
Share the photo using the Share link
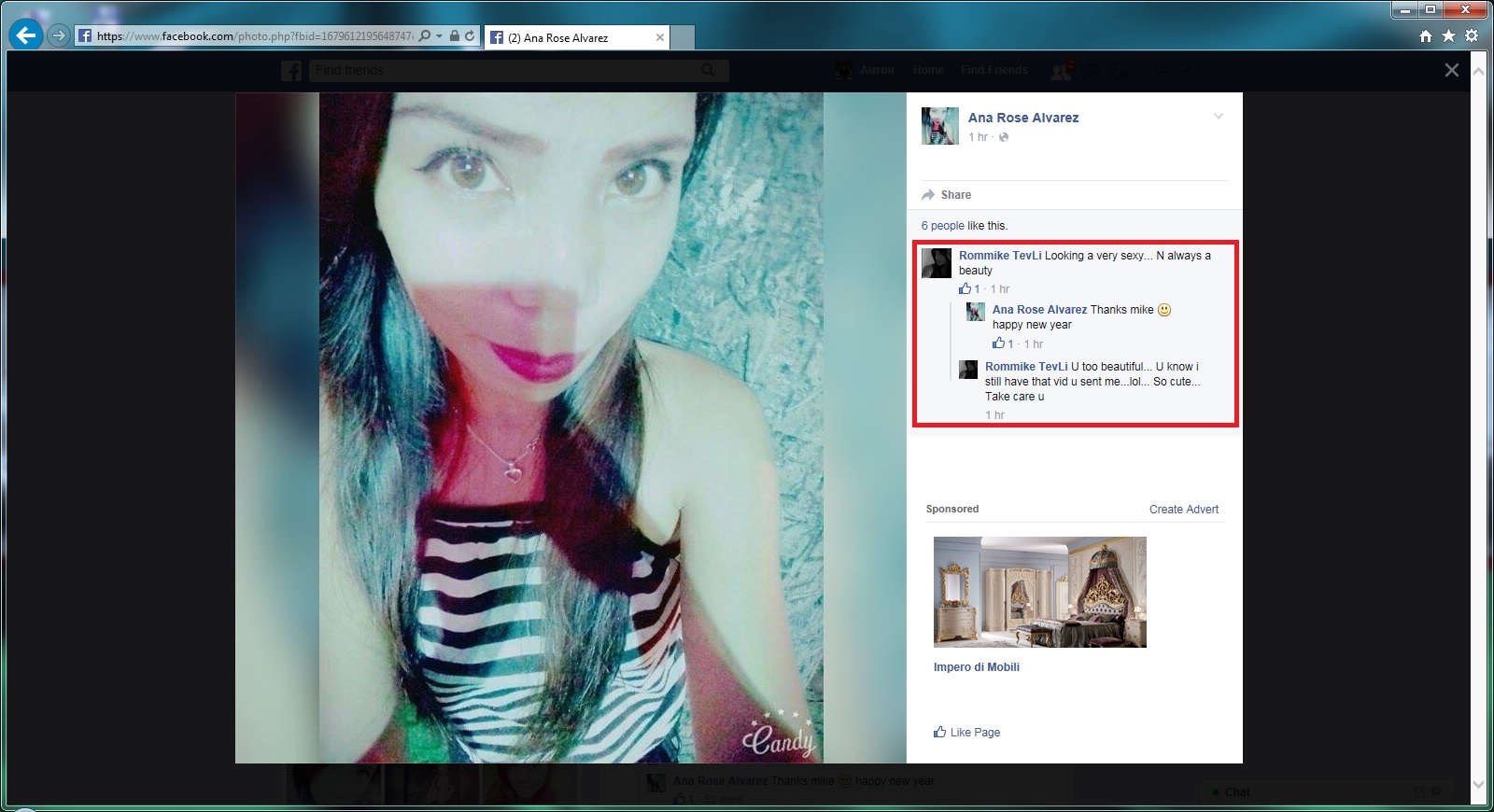(x=955, y=195)
